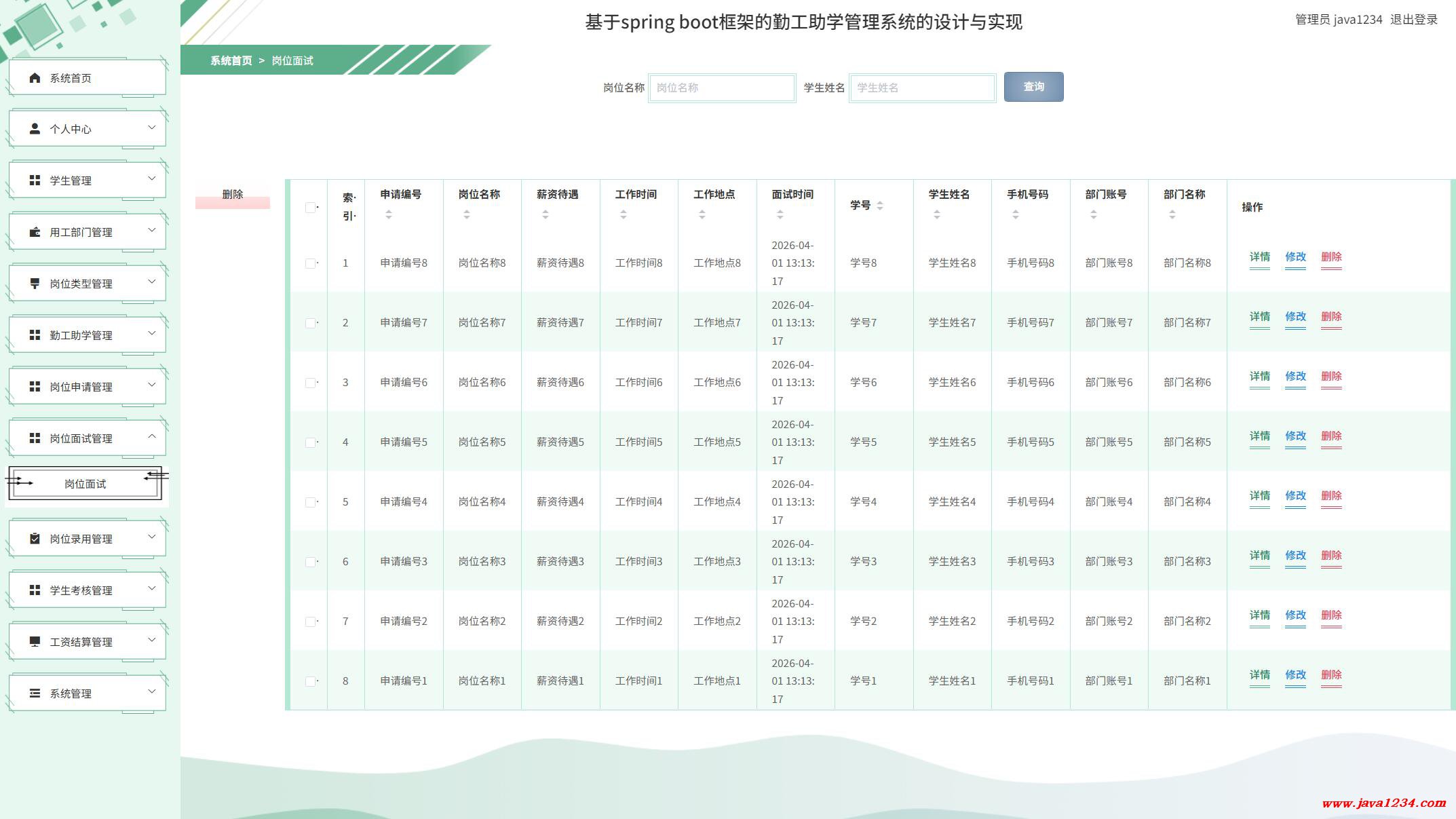This screenshot has width=1456, height=819.
Task: Click 退出登录 to log out
Action: pos(1414,20)
